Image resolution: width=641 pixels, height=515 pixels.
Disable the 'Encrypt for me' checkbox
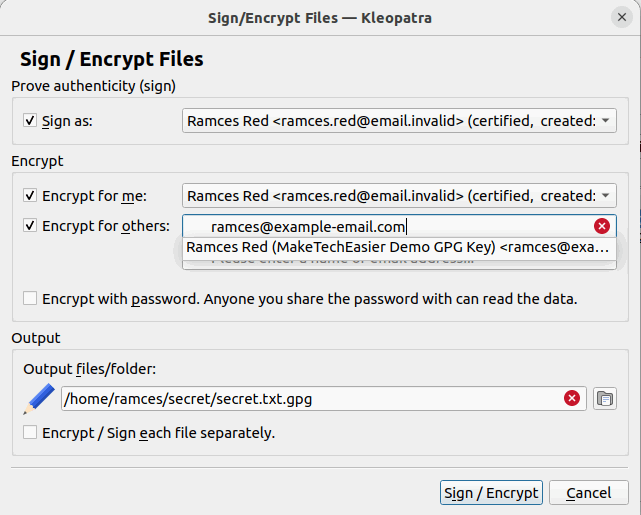pos(30,195)
